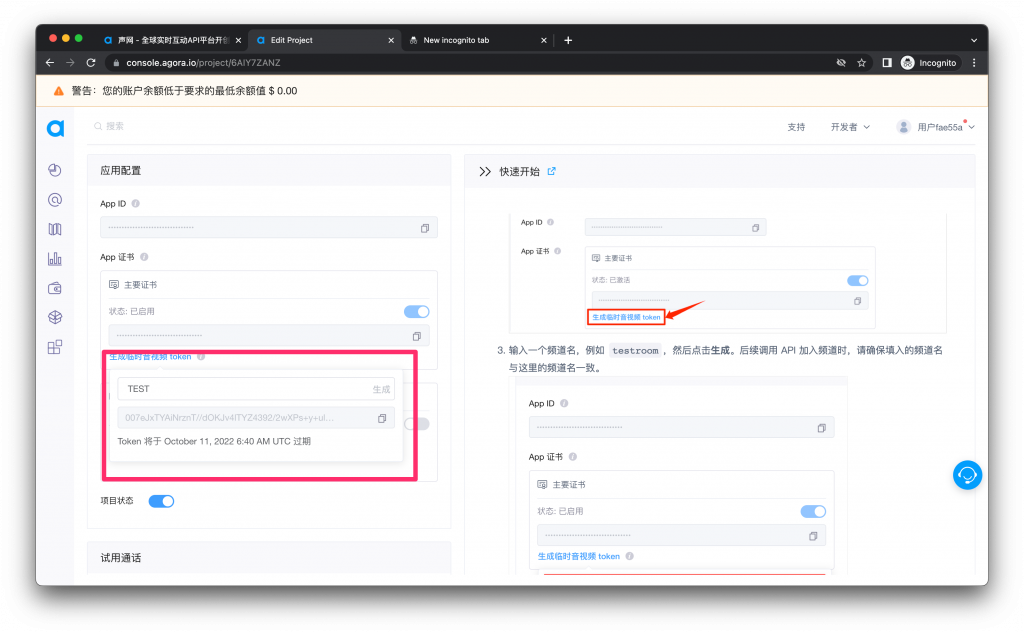This screenshot has height=633, width=1024.
Task: Open the blue support chat bubble
Action: (x=967, y=475)
